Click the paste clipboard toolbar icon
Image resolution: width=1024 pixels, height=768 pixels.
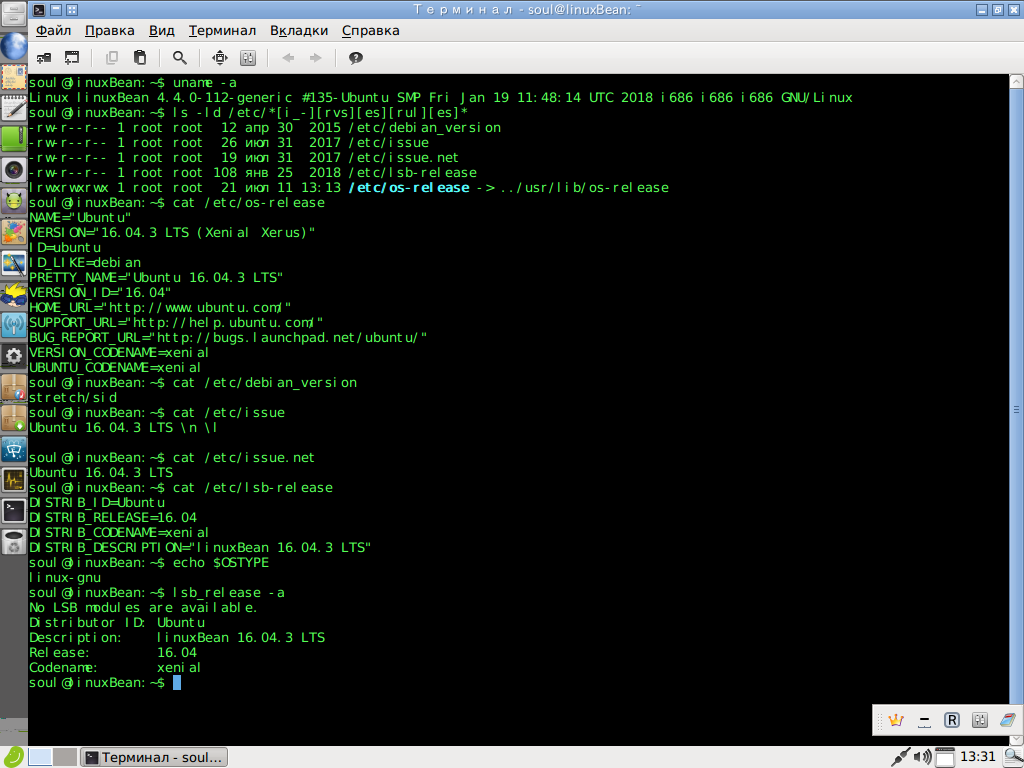coord(140,58)
